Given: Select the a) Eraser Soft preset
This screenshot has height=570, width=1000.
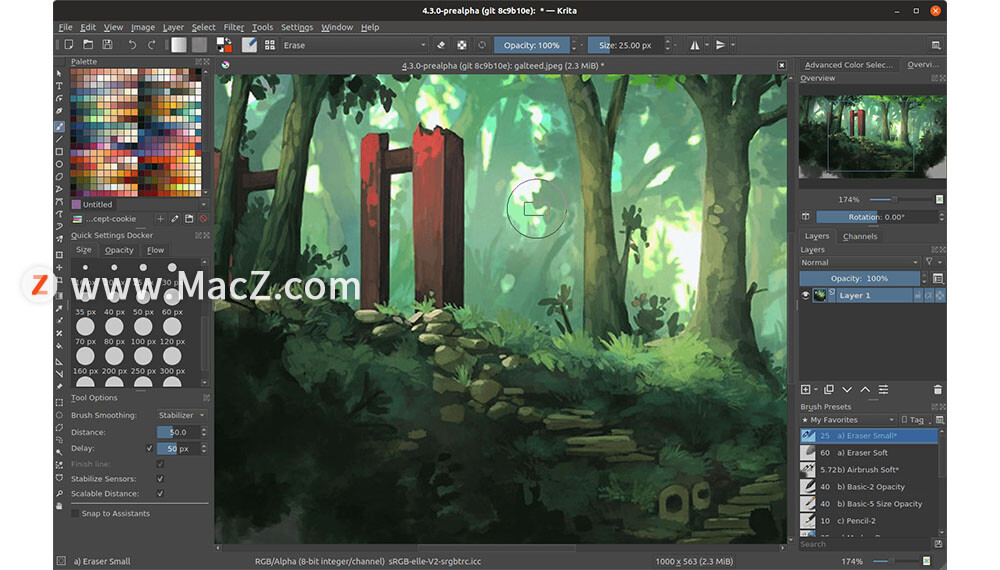Looking at the screenshot, I should click(x=869, y=453).
